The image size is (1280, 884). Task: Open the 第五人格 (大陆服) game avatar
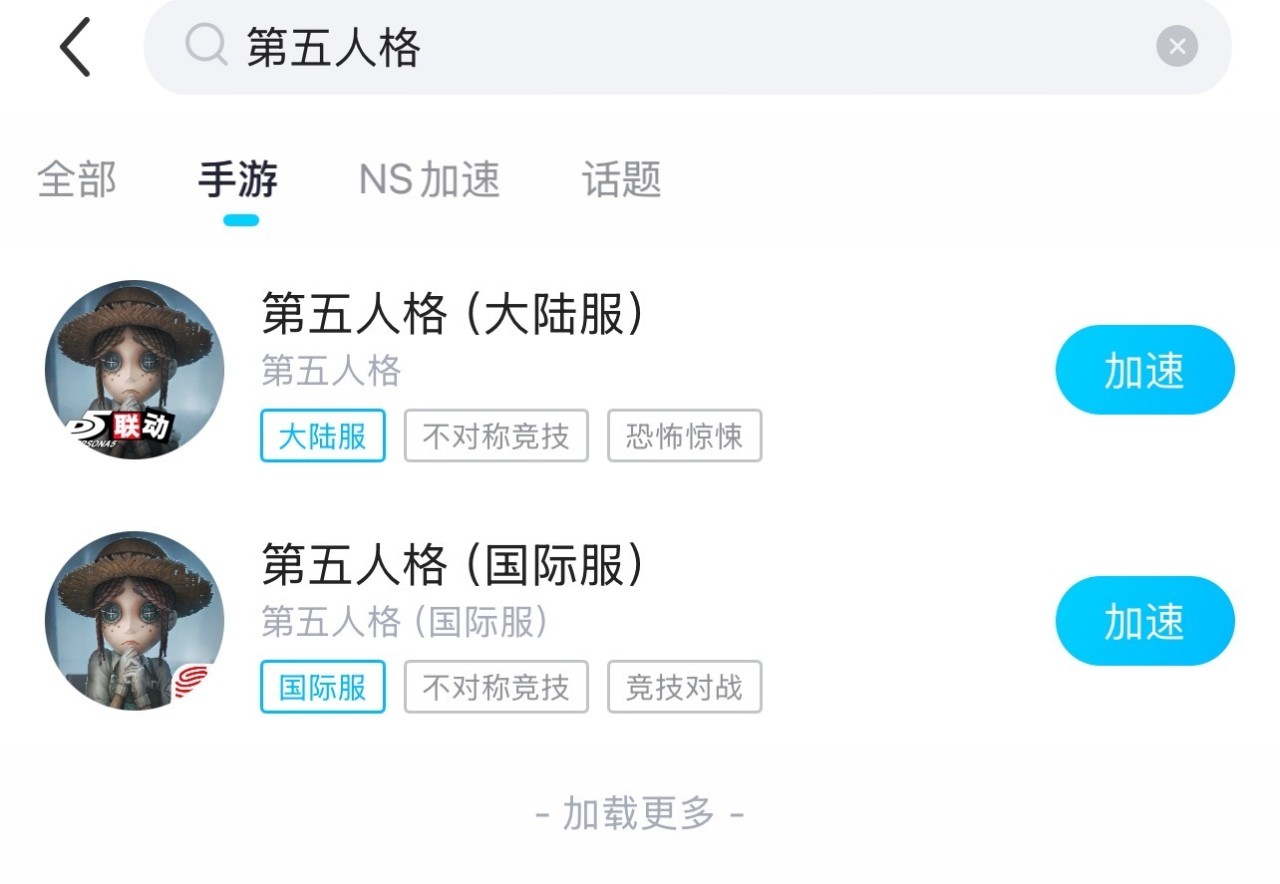click(135, 370)
